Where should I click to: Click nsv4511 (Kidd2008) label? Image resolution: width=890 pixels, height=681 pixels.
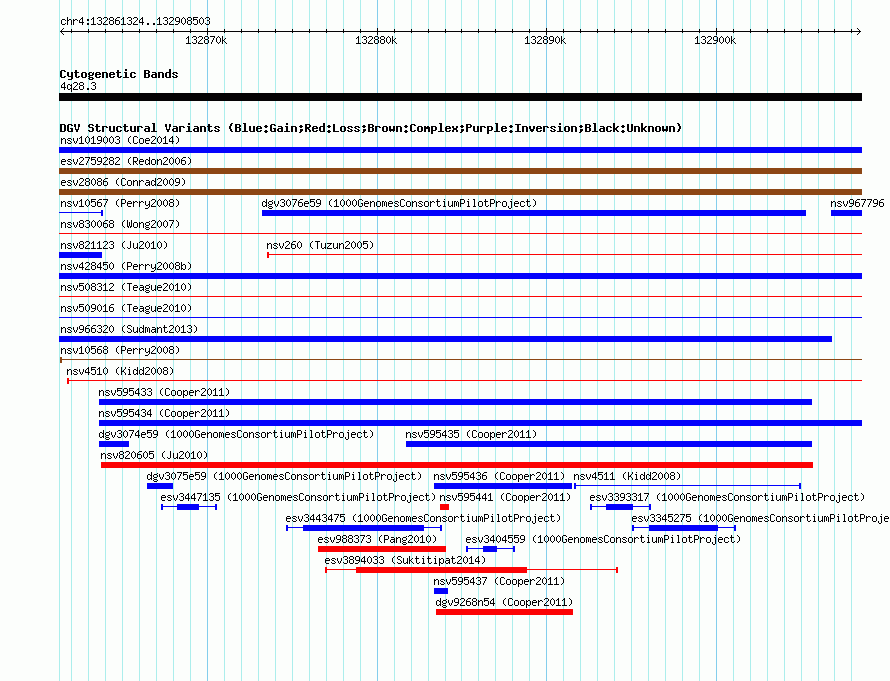coord(627,476)
